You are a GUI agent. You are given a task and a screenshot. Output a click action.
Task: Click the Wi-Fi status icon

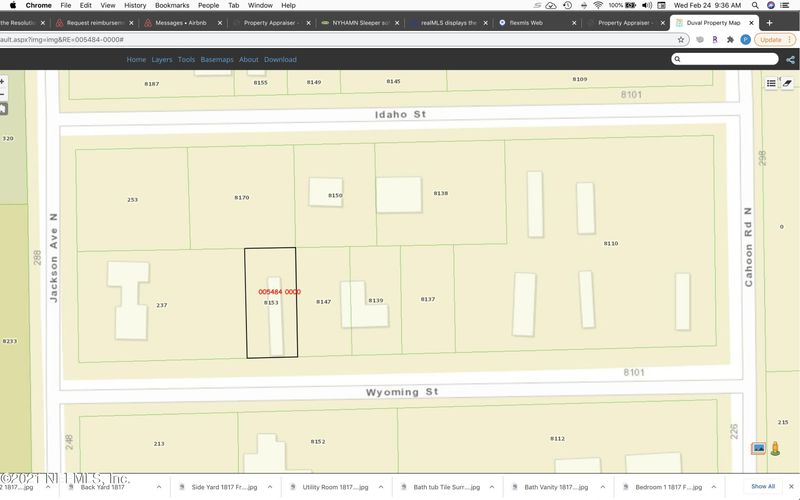(598, 5)
